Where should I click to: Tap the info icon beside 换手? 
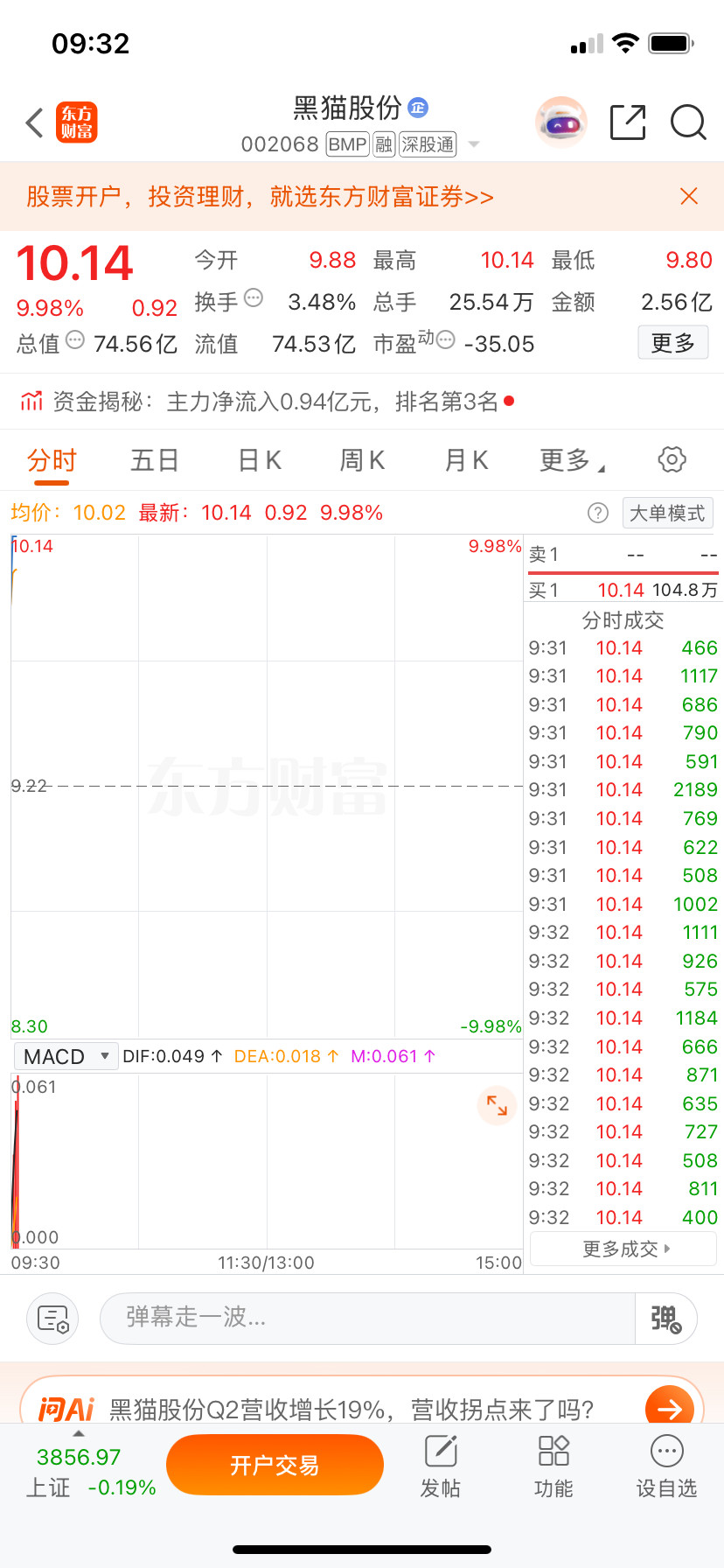(x=254, y=297)
